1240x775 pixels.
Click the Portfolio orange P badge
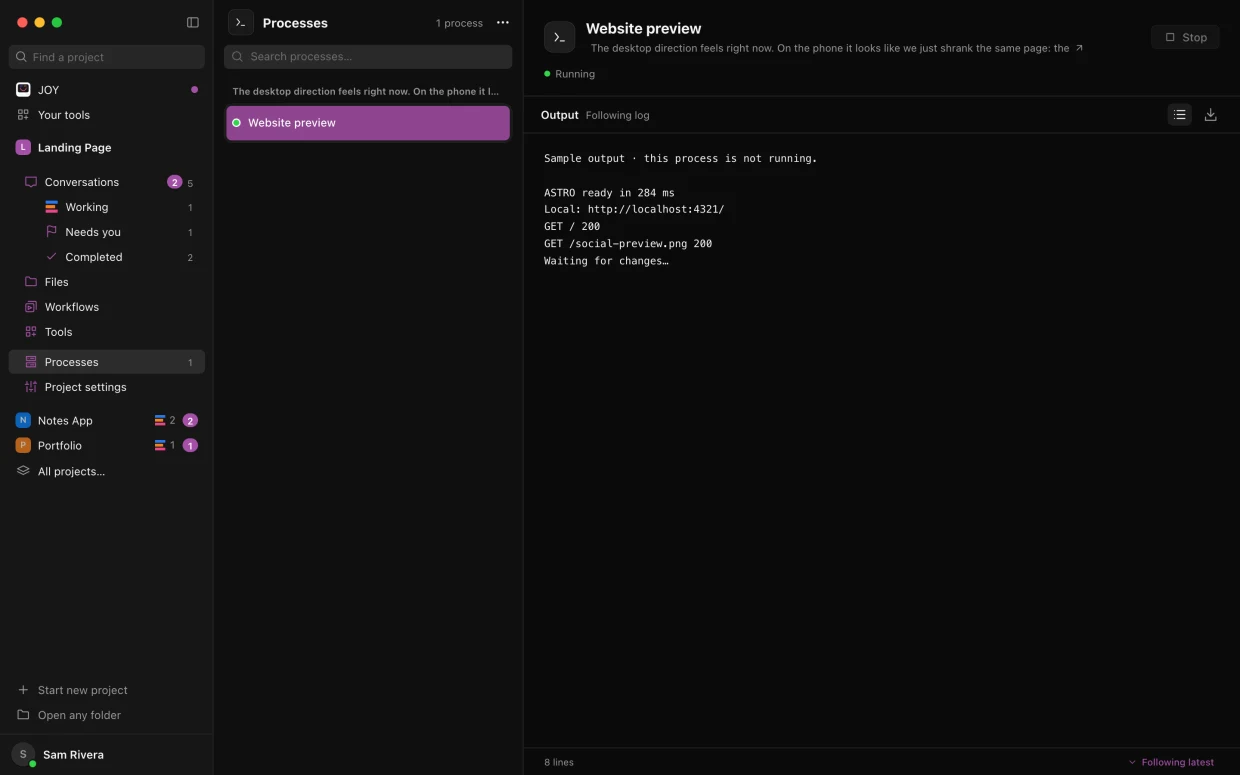(23, 445)
